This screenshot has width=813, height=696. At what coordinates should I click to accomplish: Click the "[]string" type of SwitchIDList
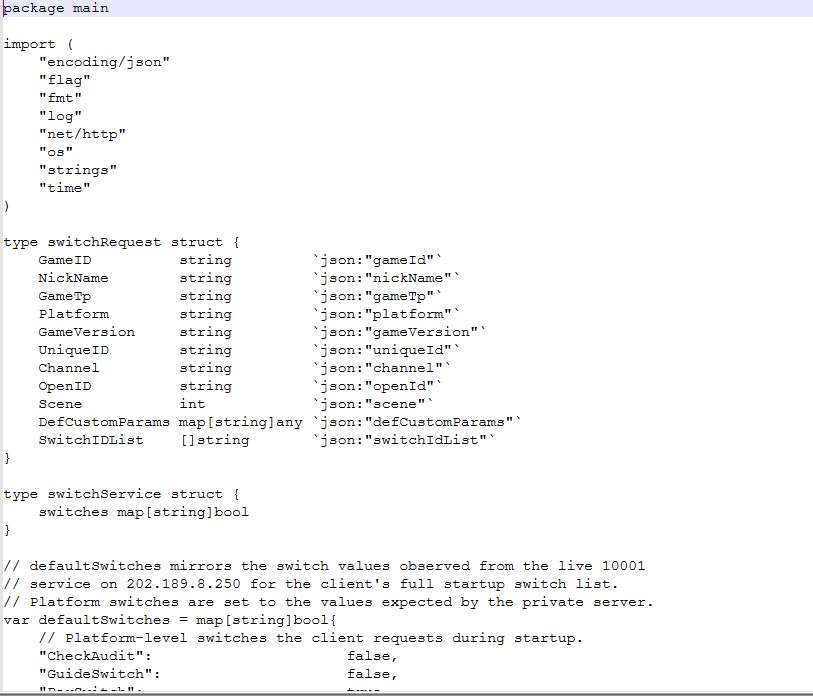click(x=215, y=440)
